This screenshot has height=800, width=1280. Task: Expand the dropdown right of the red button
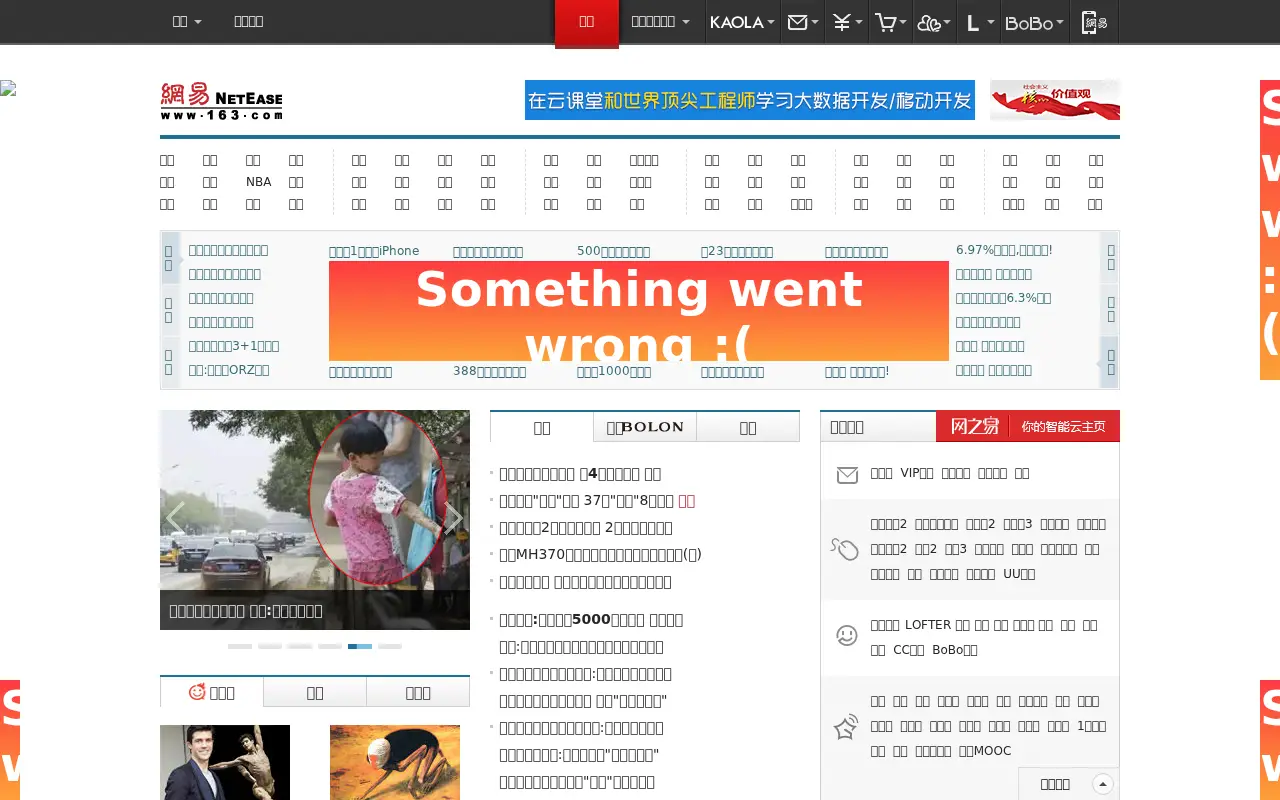660,21
